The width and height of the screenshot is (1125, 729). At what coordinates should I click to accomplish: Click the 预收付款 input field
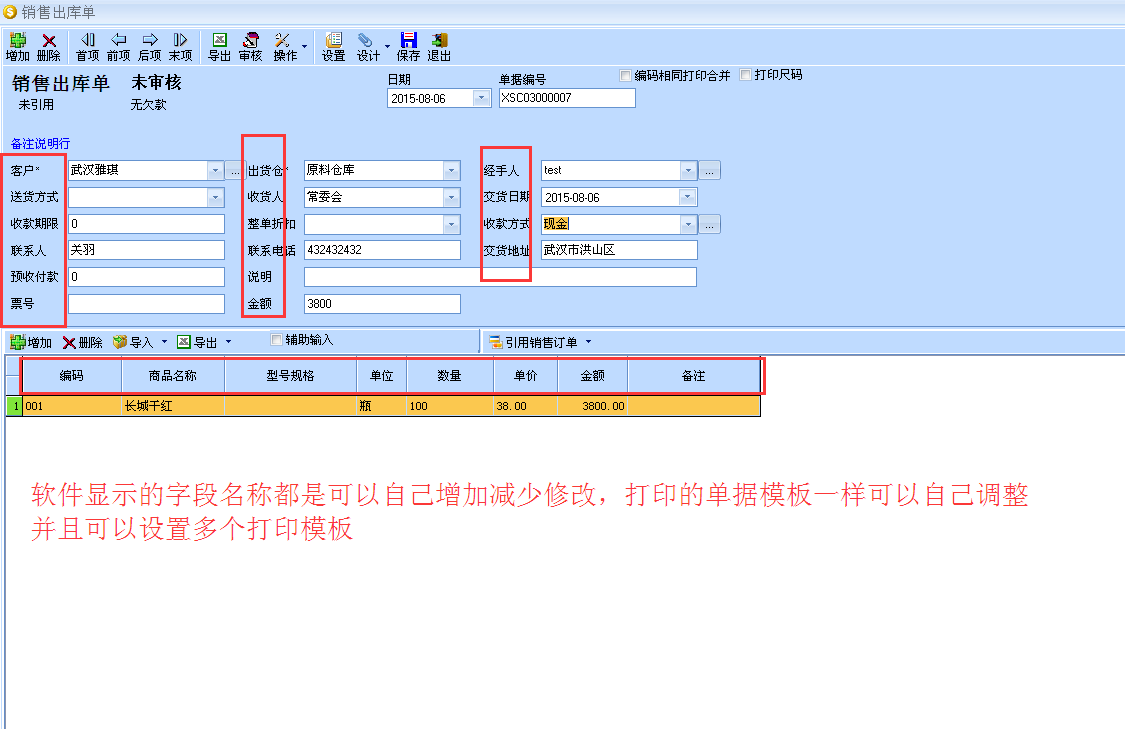(146, 277)
